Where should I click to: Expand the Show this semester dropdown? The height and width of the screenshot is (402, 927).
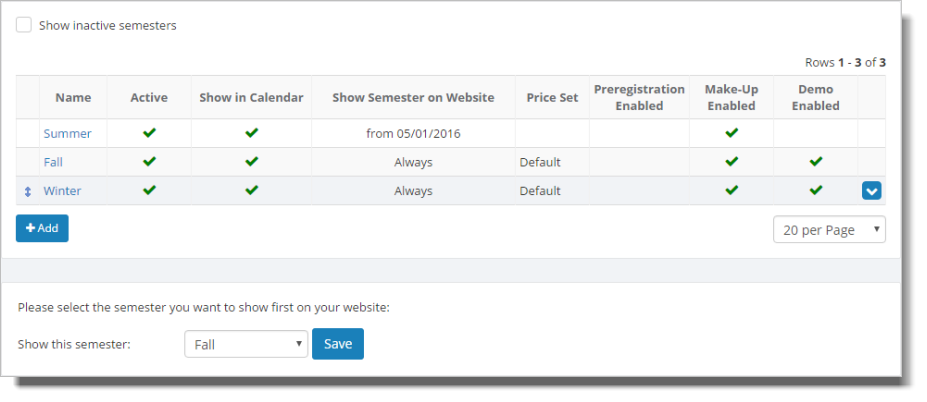pos(246,344)
